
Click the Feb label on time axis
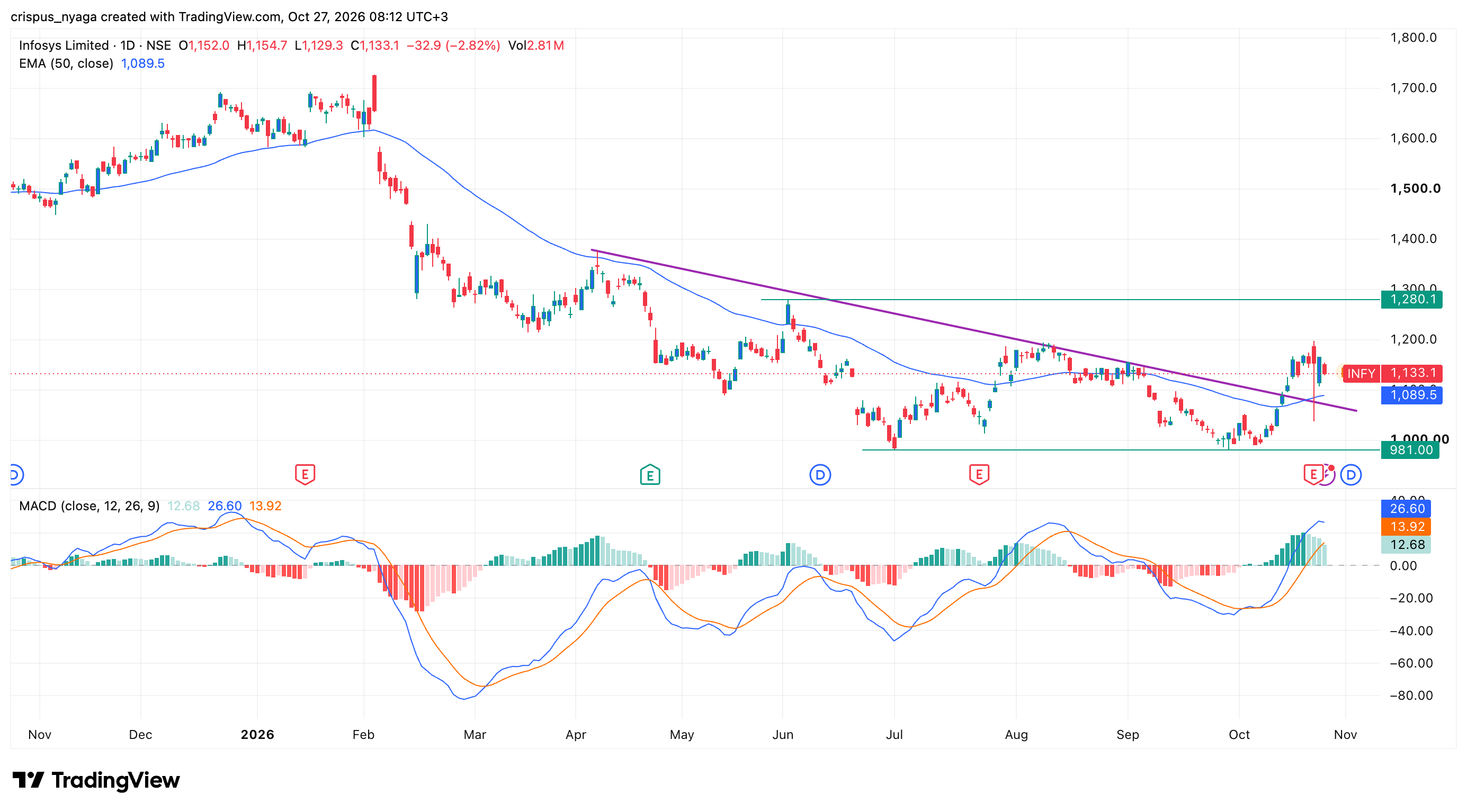click(363, 735)
